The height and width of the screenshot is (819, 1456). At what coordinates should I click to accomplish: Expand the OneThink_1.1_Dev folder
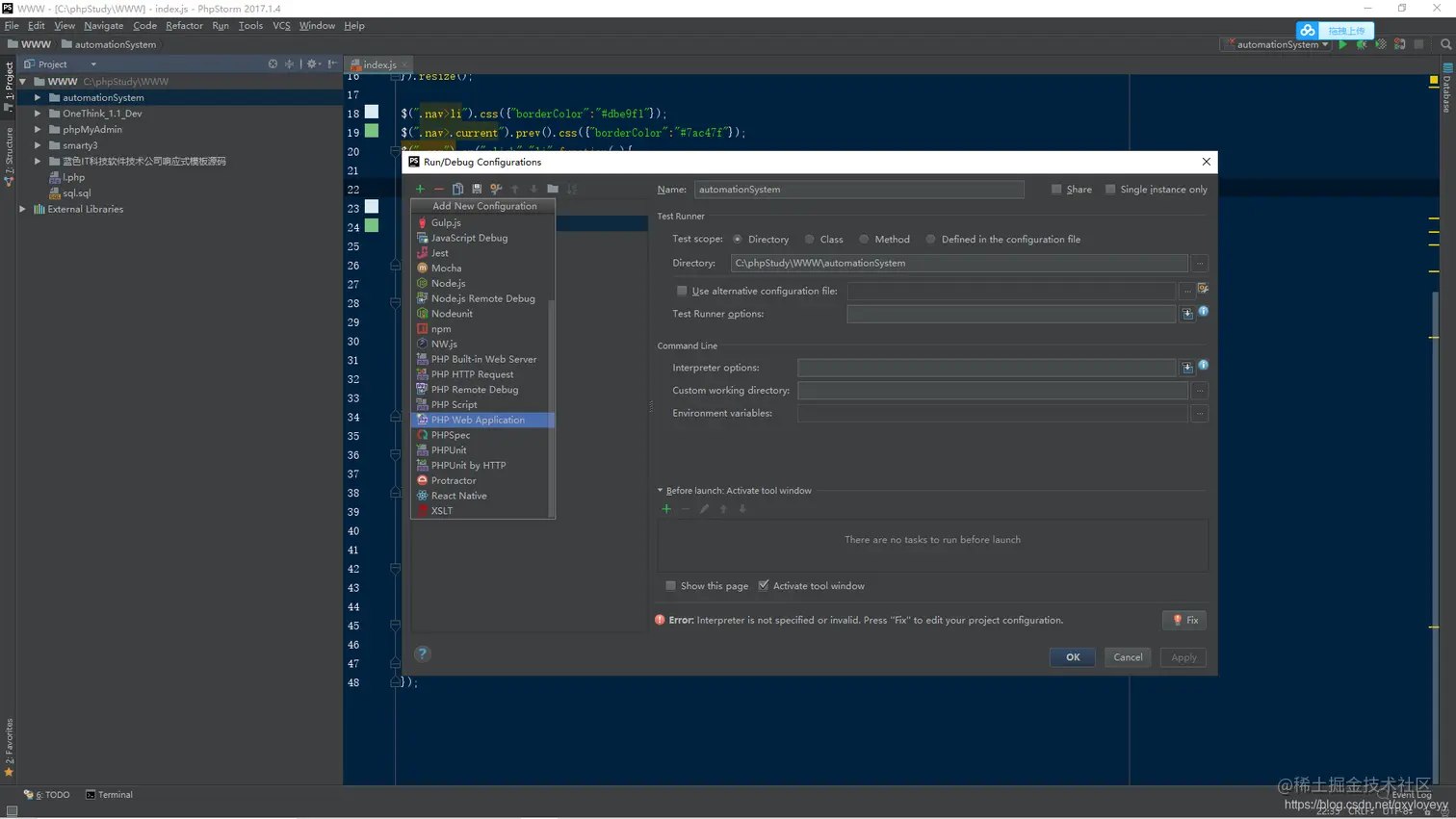click(38, 114)
